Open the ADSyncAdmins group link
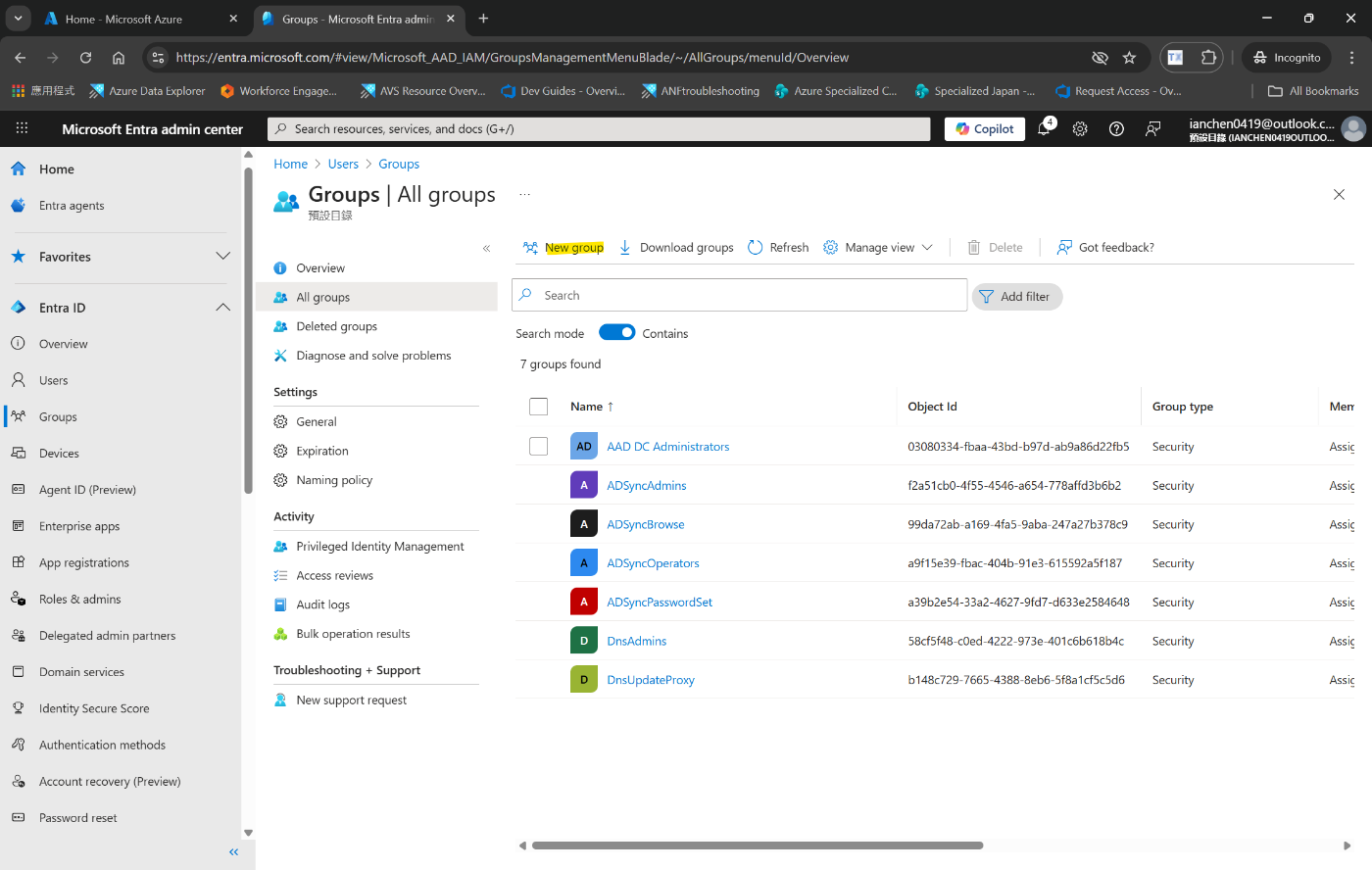This screenshot has height=870, width=1372. tap(646, 485)
